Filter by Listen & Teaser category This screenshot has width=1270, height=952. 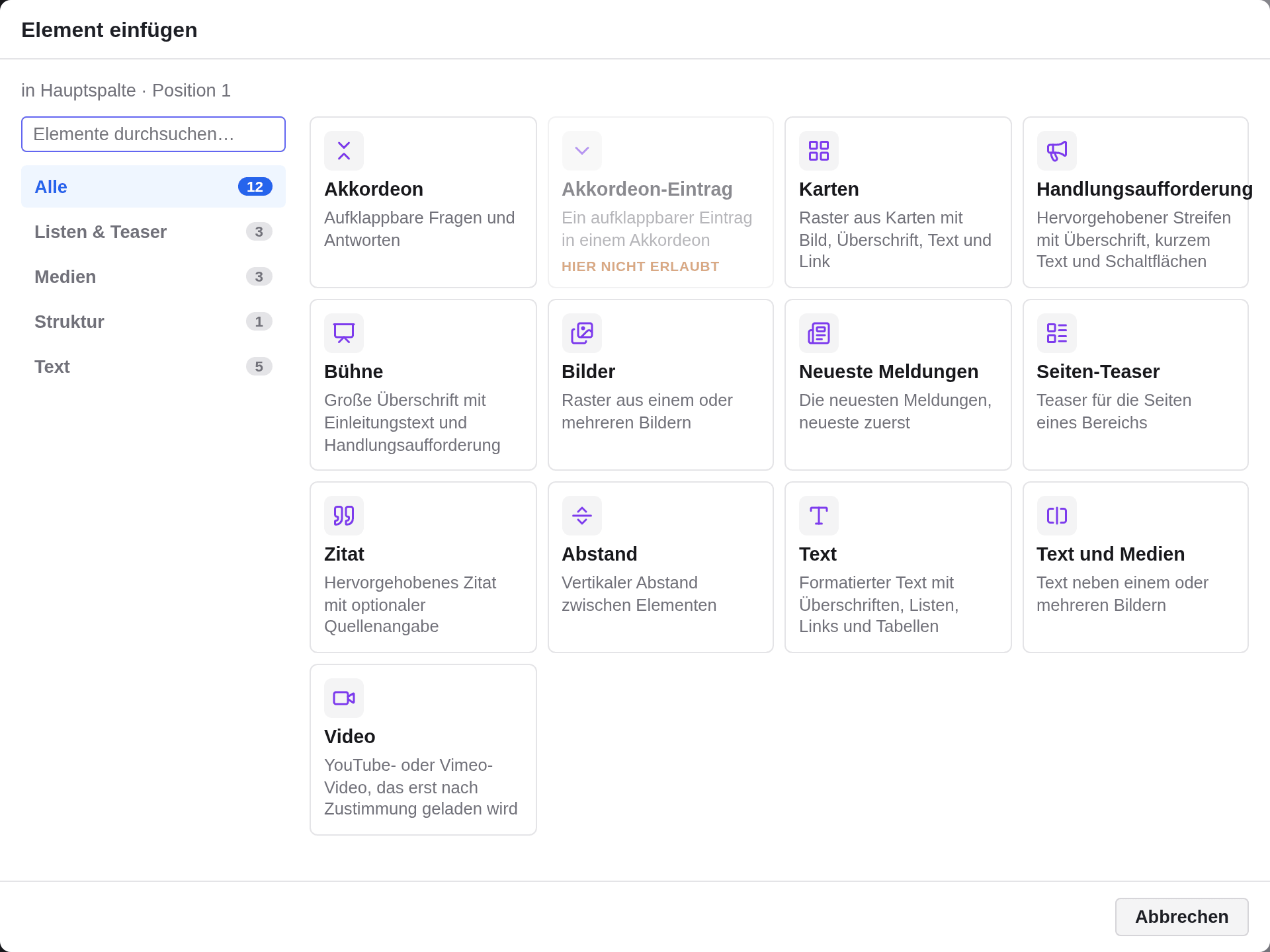pyautogui.click(x=153, y=231)
